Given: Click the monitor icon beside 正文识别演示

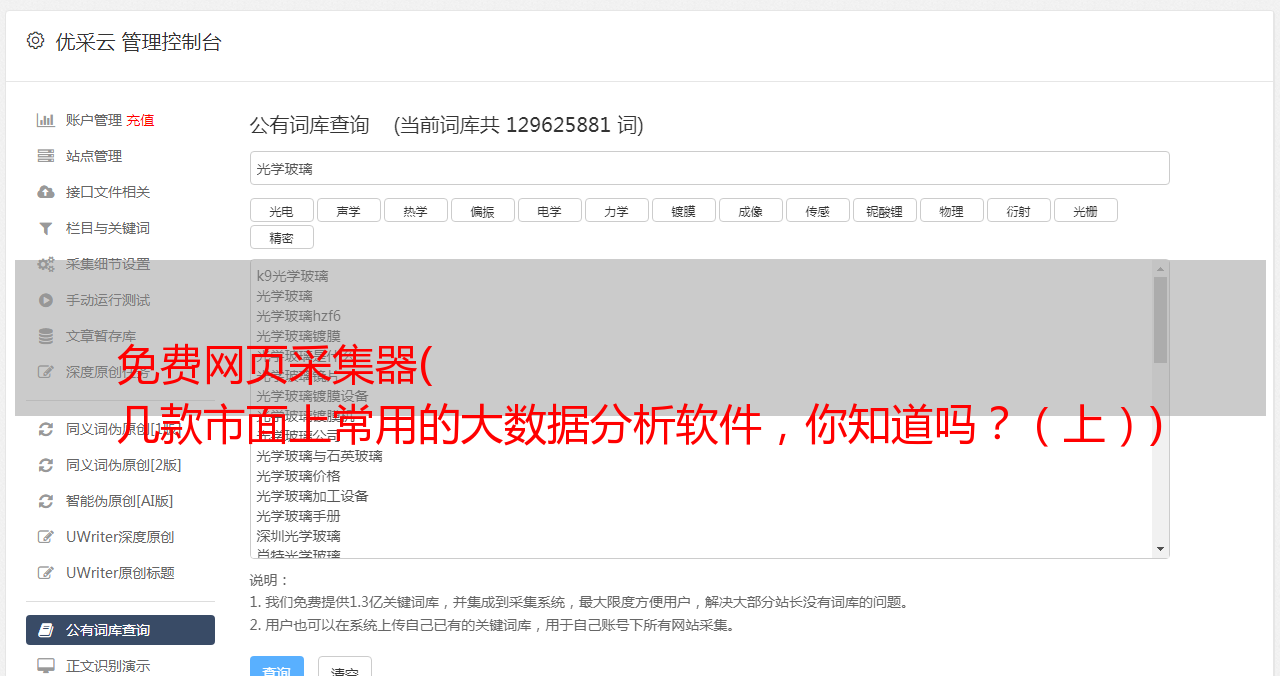Looking at the screenshot, I should coord(46,666).
